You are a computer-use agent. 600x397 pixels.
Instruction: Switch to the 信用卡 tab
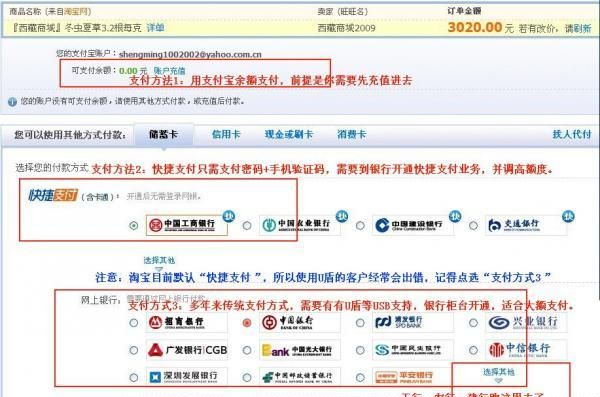[x=226, y=134]
